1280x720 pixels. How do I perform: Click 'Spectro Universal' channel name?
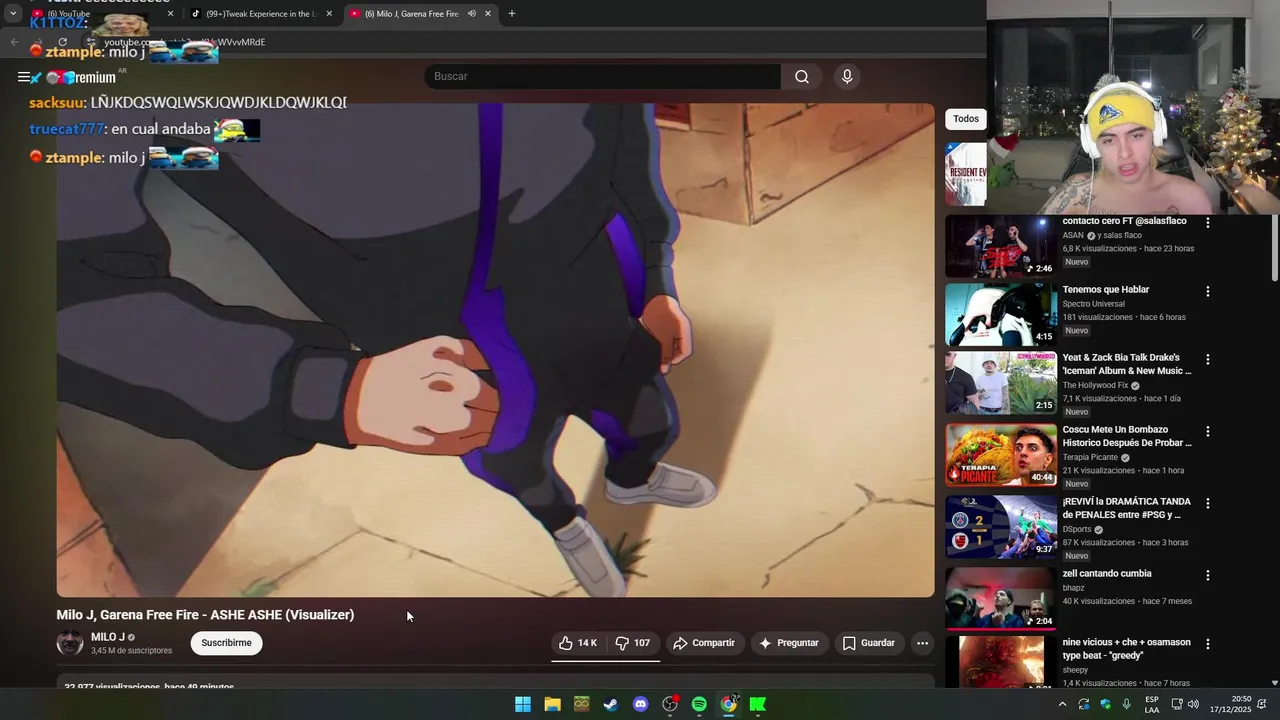tap(1093, 304)
